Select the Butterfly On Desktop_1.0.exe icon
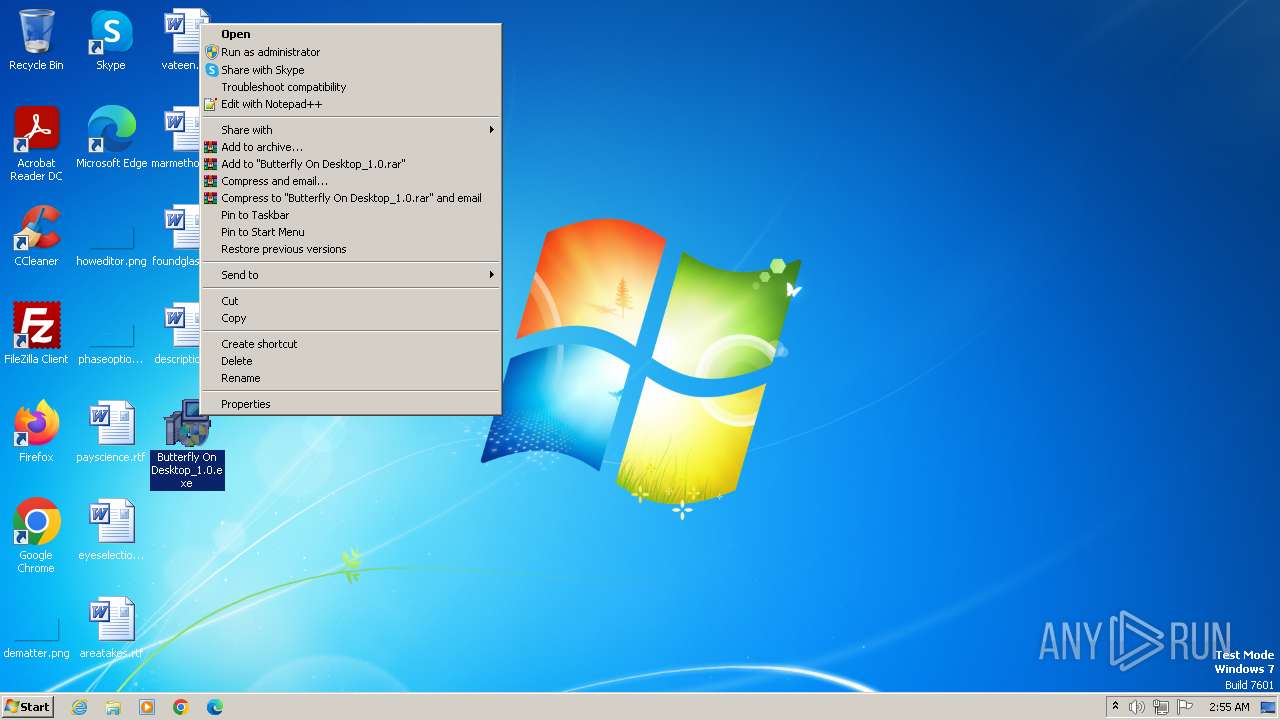 187,444
